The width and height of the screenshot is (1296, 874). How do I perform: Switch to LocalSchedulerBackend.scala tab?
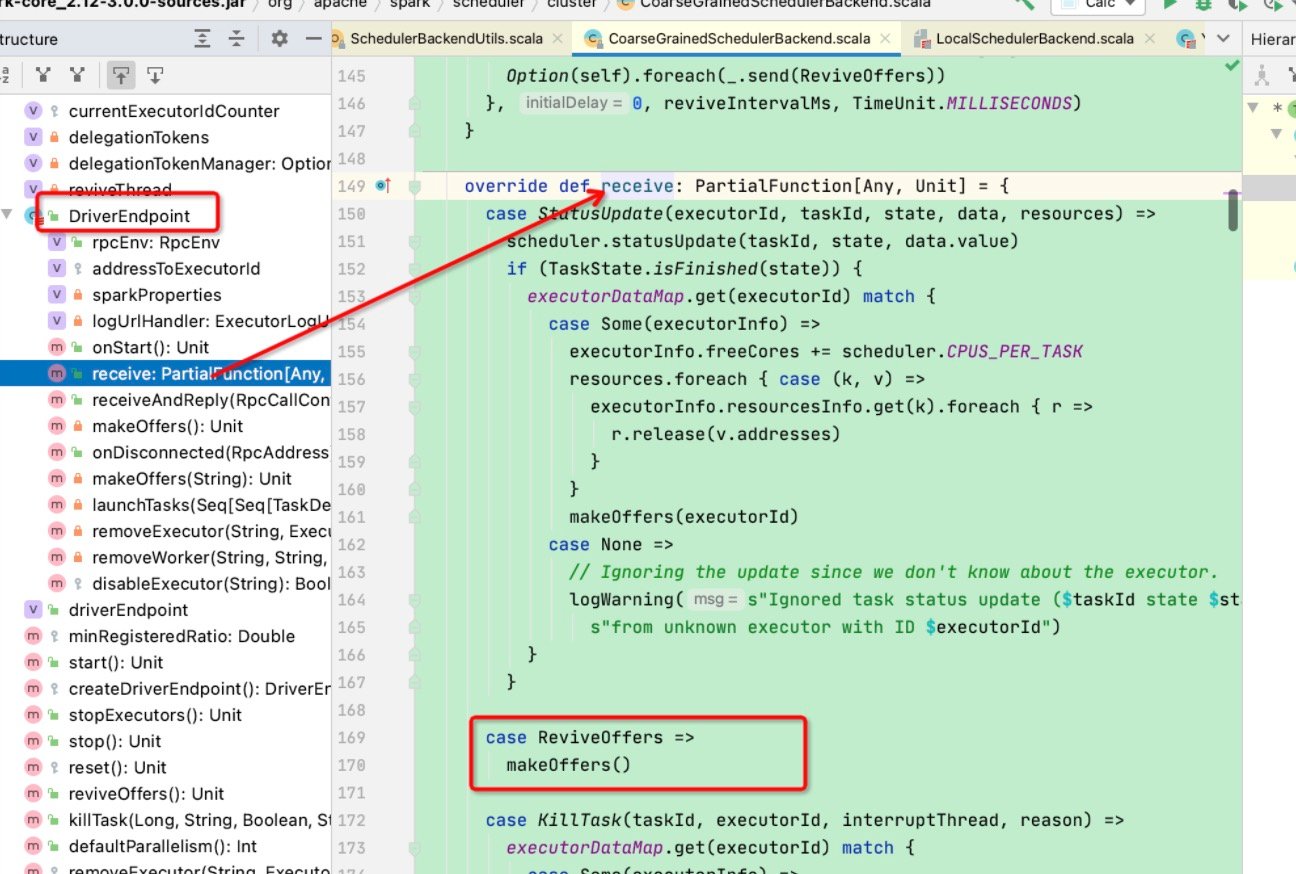click(x=1034, y=39)
